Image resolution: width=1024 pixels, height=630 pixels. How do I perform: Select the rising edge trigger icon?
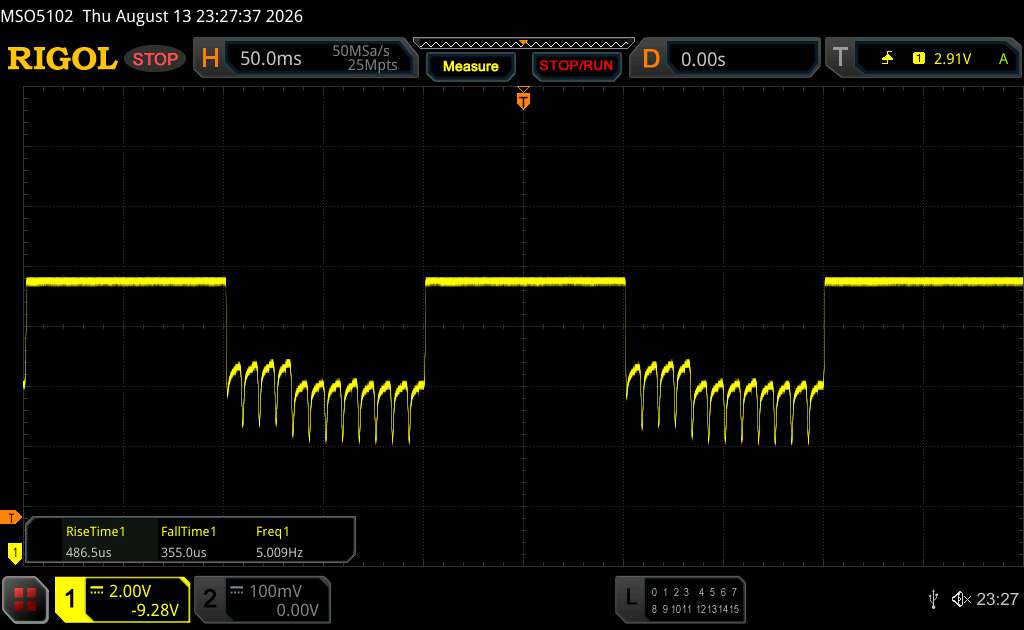(x=887, y=59)
